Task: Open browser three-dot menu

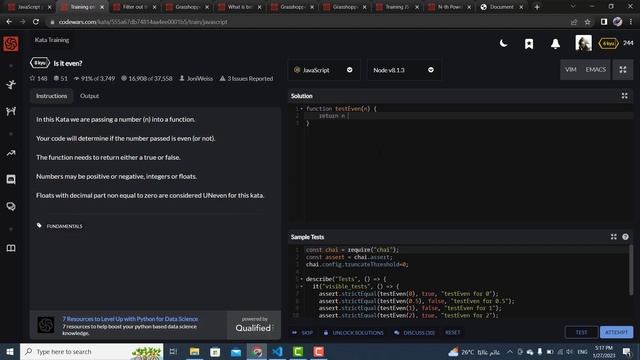Action: pyautogui.click(x=631, y=22)
